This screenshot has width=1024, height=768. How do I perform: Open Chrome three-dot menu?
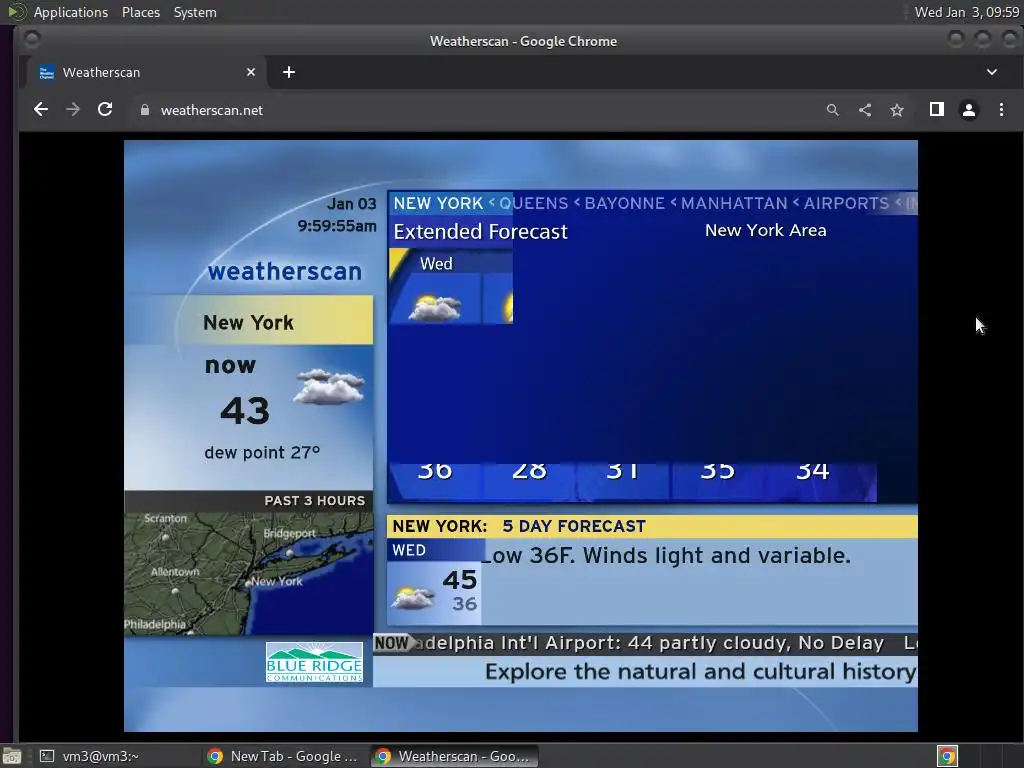(x=1001, y=110)
